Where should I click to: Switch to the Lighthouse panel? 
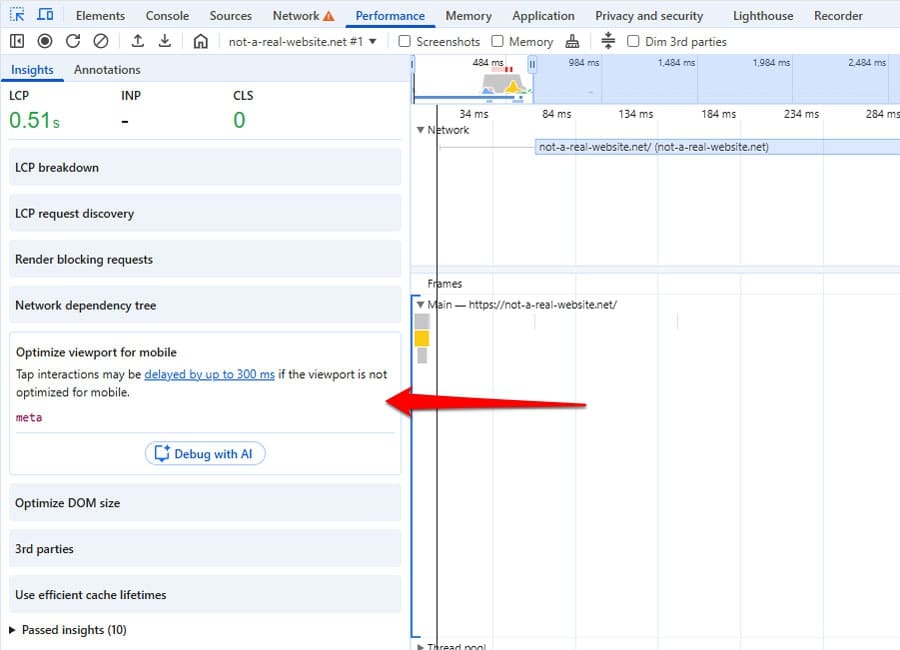pyautogui.click(x=762, y=15)
